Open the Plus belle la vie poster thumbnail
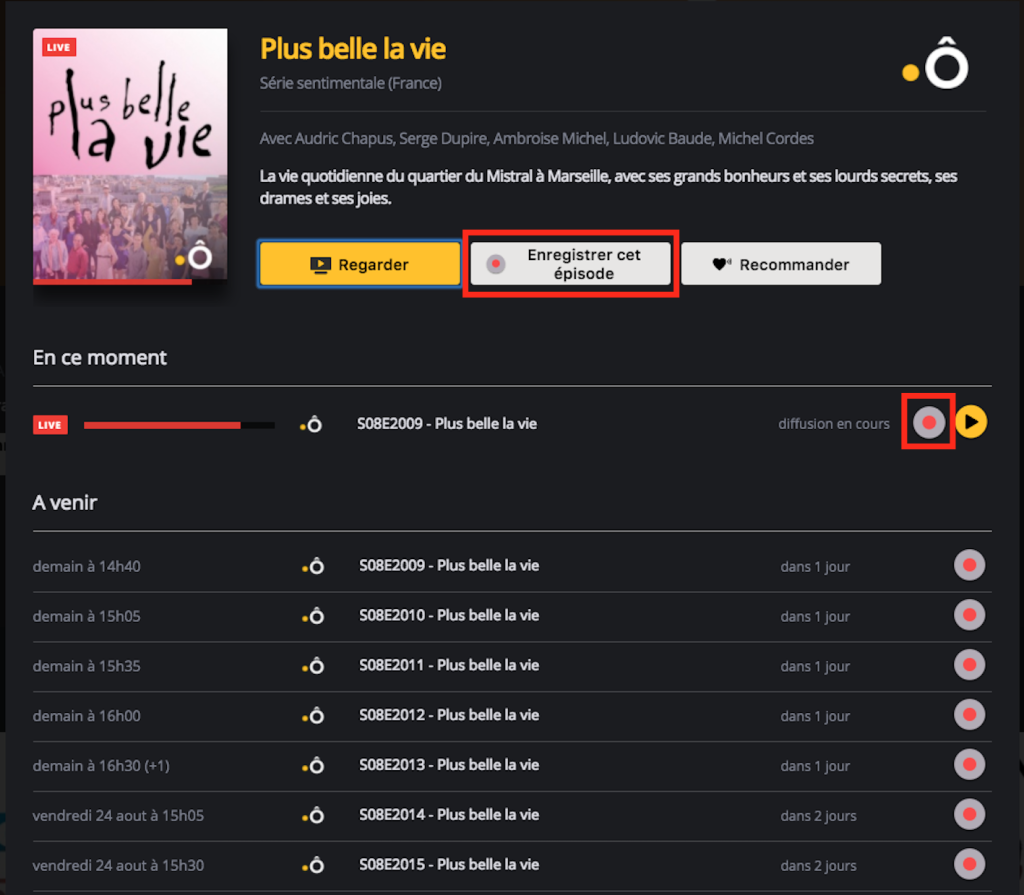 (x=130, y=154)
